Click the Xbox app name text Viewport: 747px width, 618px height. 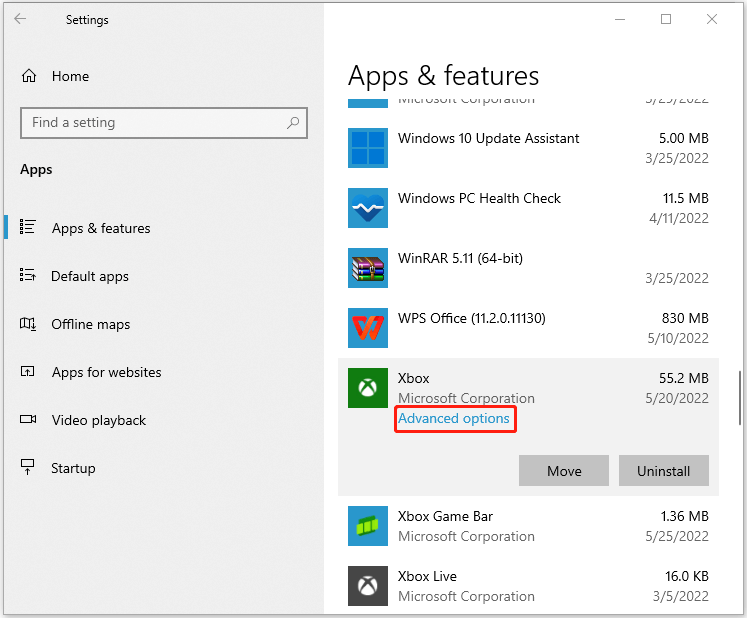(414, 378)
